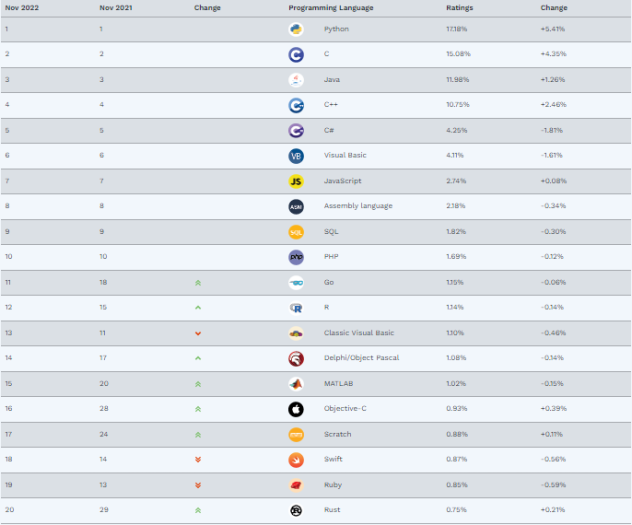Click the Python logo icon
The image size is (632, 525).
point(296,29)
